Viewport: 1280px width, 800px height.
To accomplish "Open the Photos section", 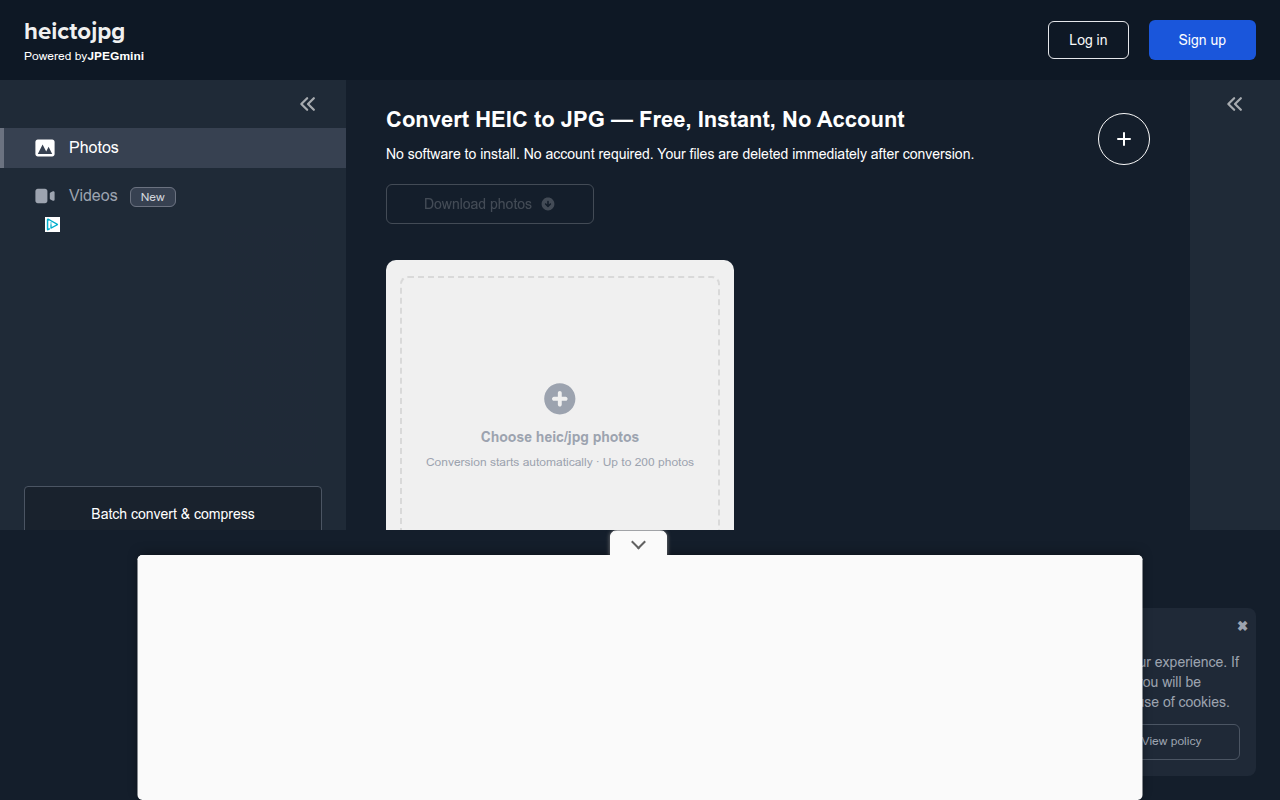I will tap(173, 148).
